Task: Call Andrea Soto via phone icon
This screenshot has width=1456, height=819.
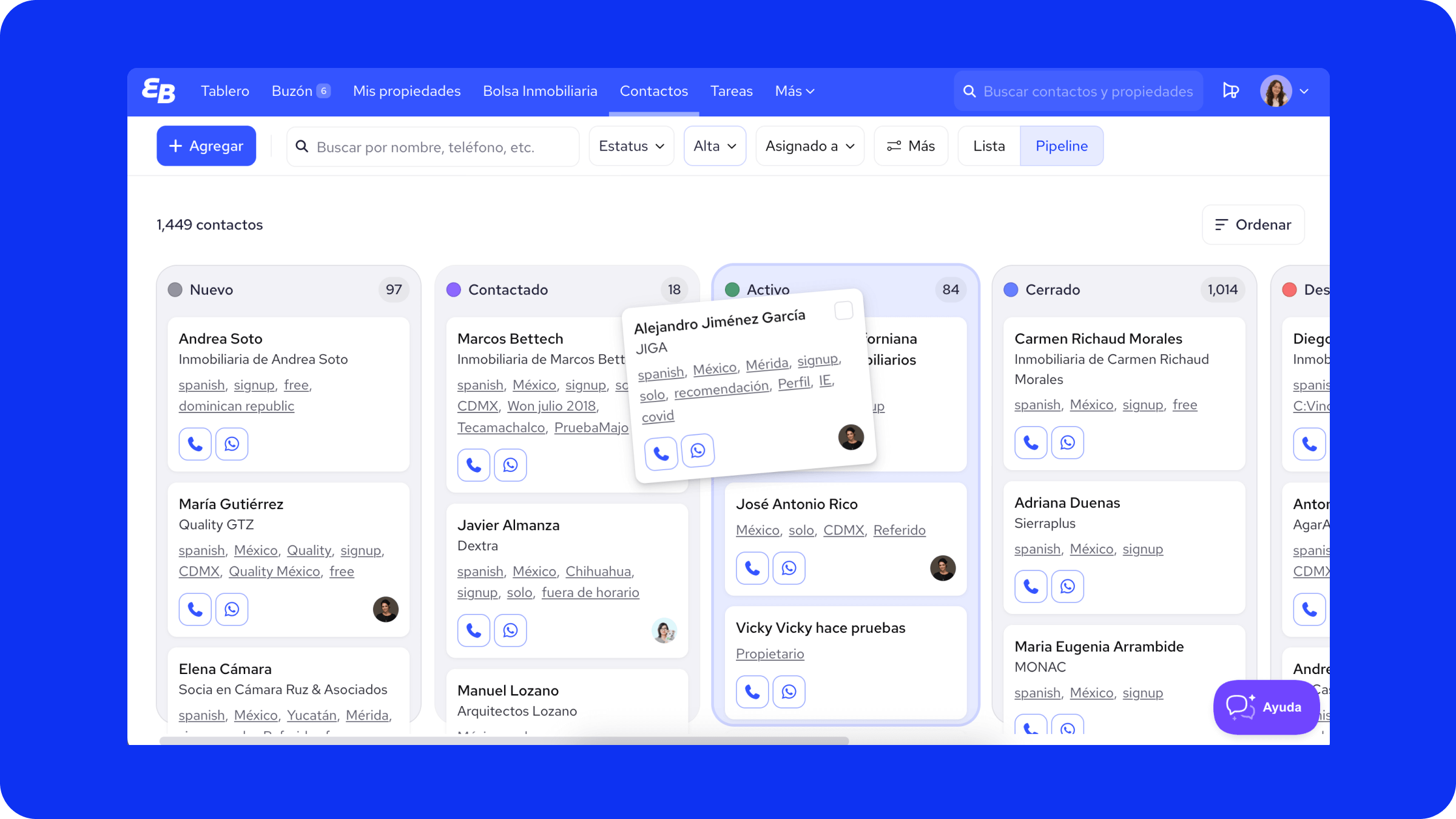Action: click(x=195, y=444)
